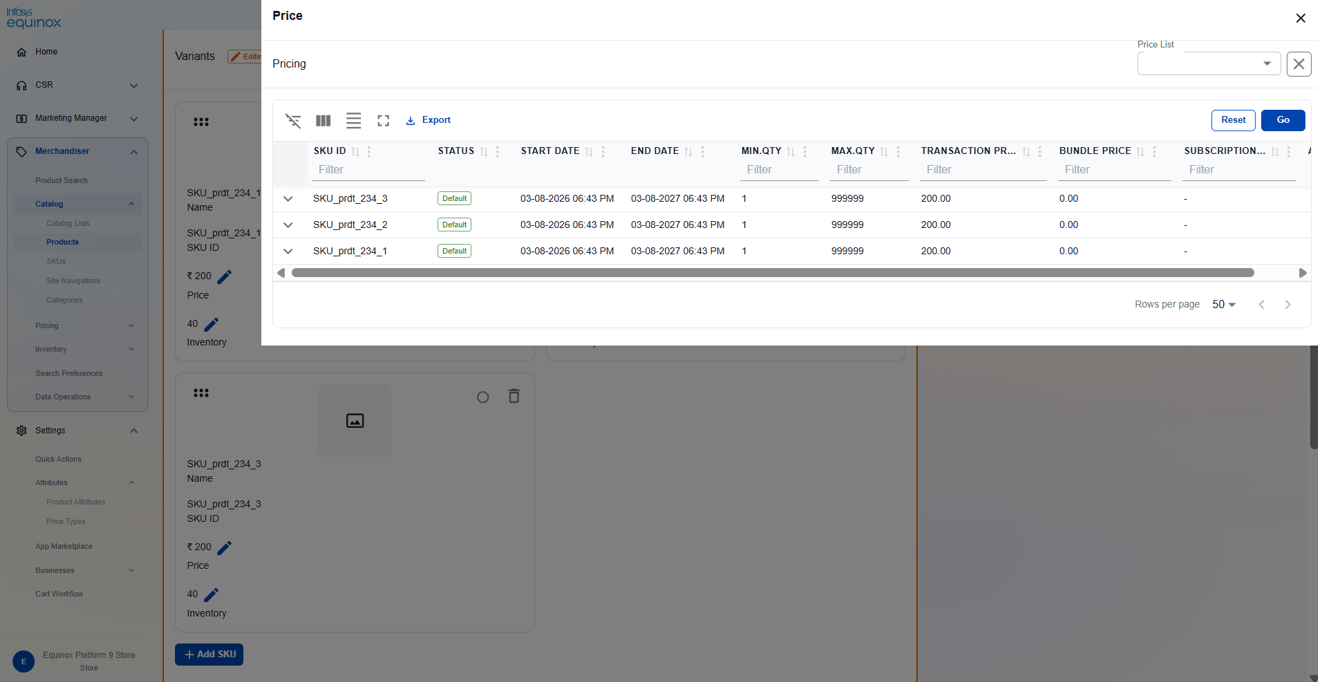Open the show/hide columns icon
This screenshot has width=1318, height=682.
pyautogui.click(x=323, y=120)
